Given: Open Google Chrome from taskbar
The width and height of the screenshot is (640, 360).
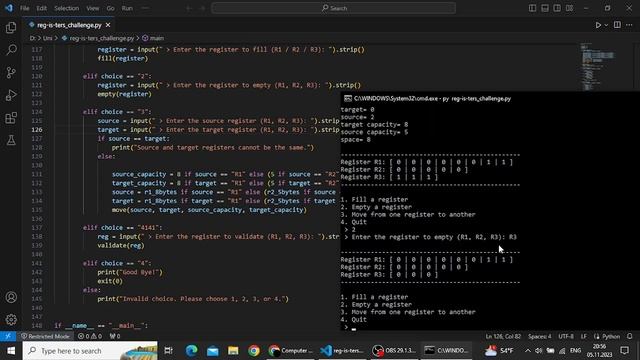Looking at the screenshot, I should [254, 351].
